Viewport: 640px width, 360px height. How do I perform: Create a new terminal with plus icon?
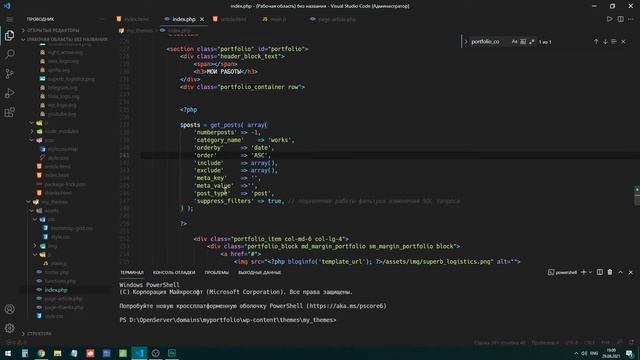[x=584, y=272]
